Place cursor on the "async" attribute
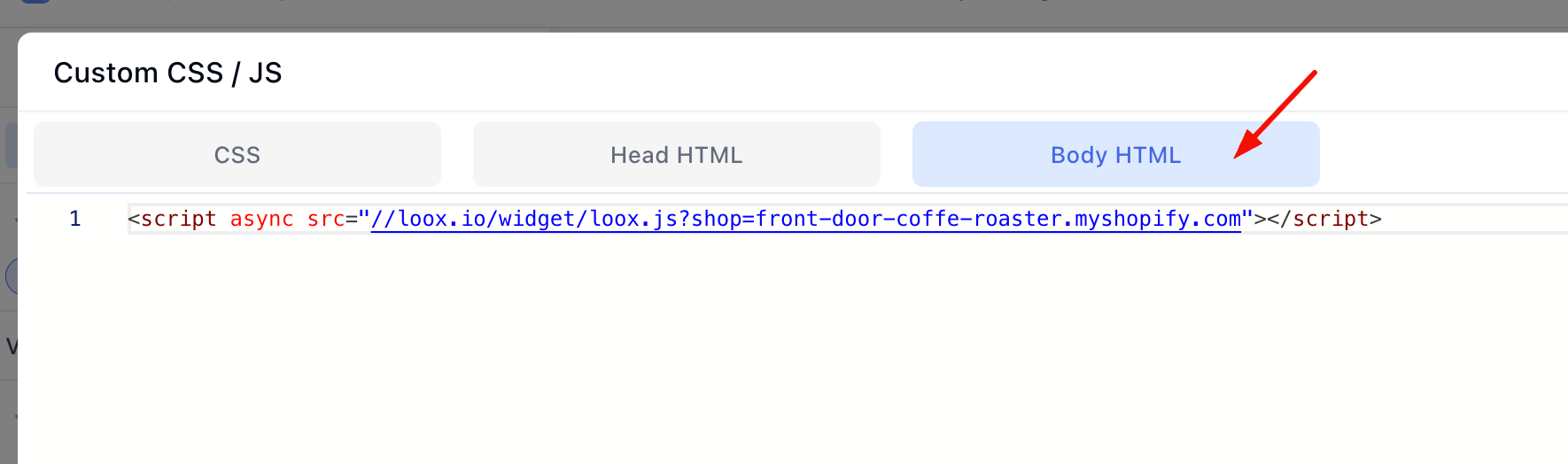The image size is (1568, 464). [x=261, y=219]
